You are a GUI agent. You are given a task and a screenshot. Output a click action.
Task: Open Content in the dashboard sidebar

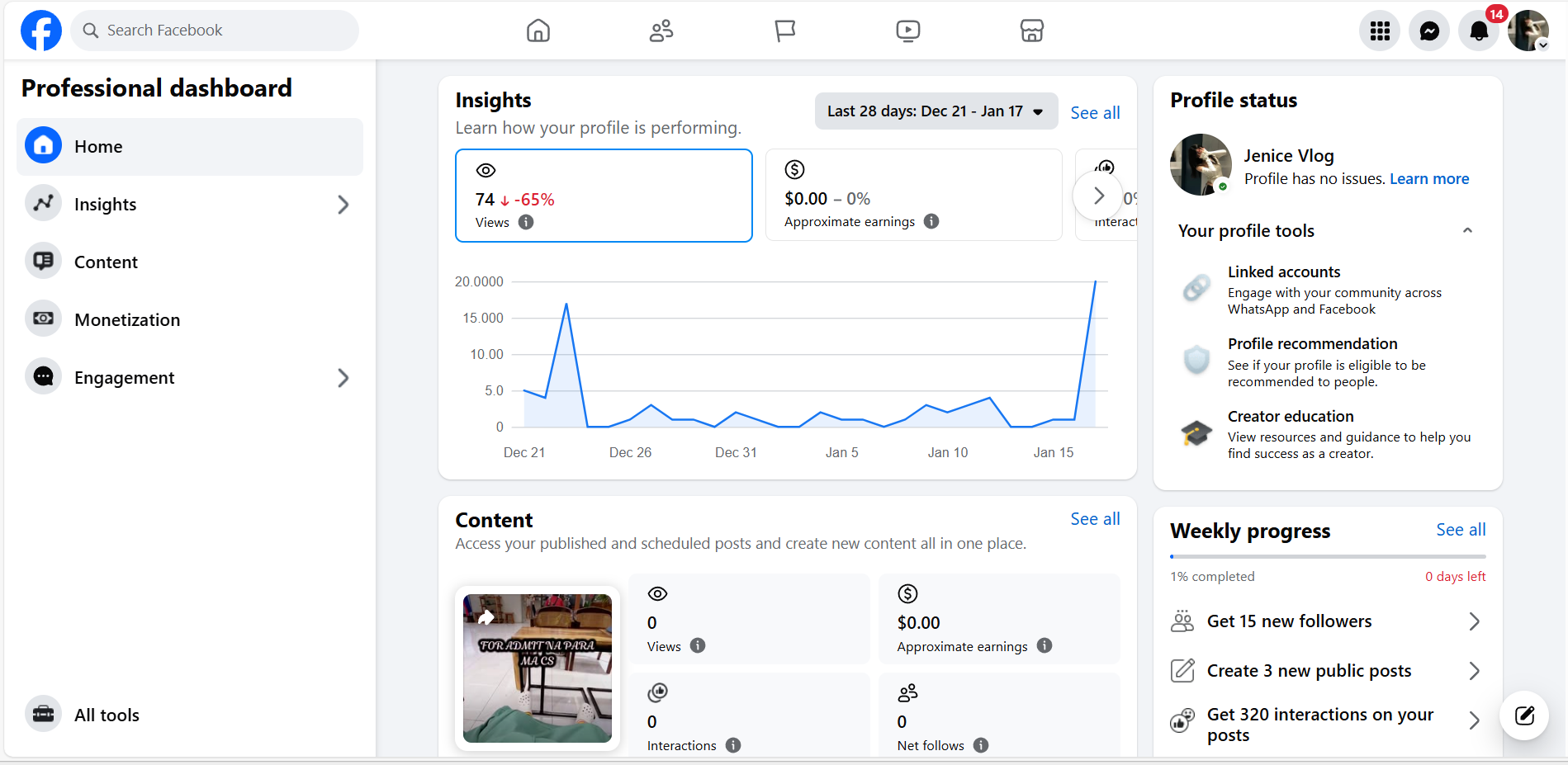pos(190,262)
